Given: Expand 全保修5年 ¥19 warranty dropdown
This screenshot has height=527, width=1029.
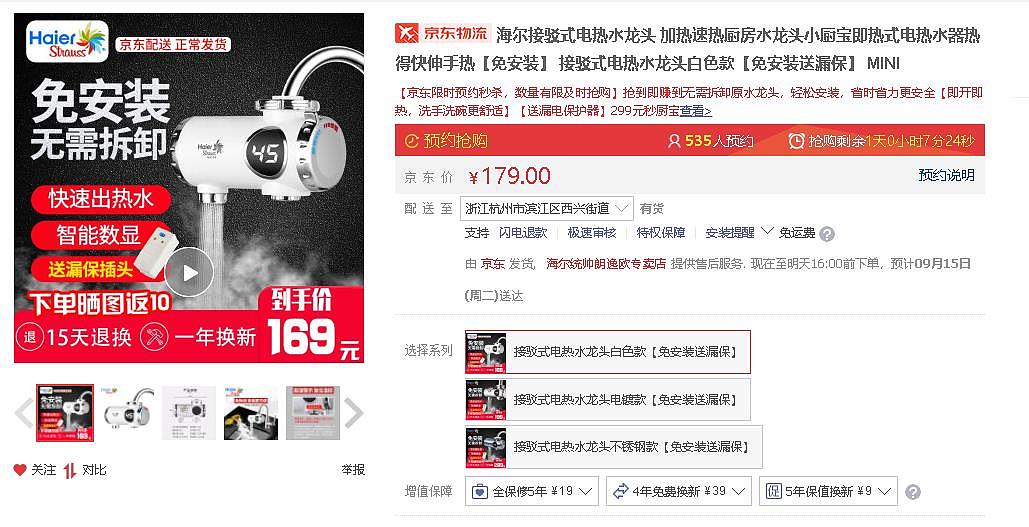Looking at the screenshot, I should pyautogui.click(x=532, y=492).
